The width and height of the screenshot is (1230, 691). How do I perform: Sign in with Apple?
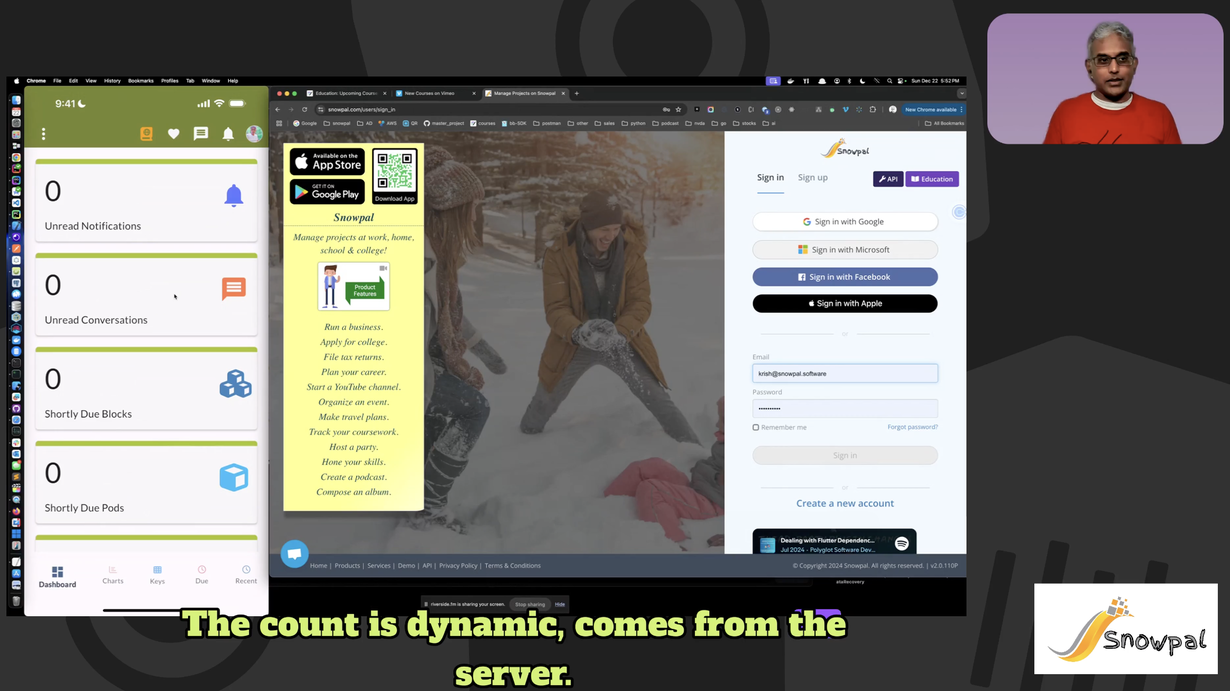coord(845,304)
